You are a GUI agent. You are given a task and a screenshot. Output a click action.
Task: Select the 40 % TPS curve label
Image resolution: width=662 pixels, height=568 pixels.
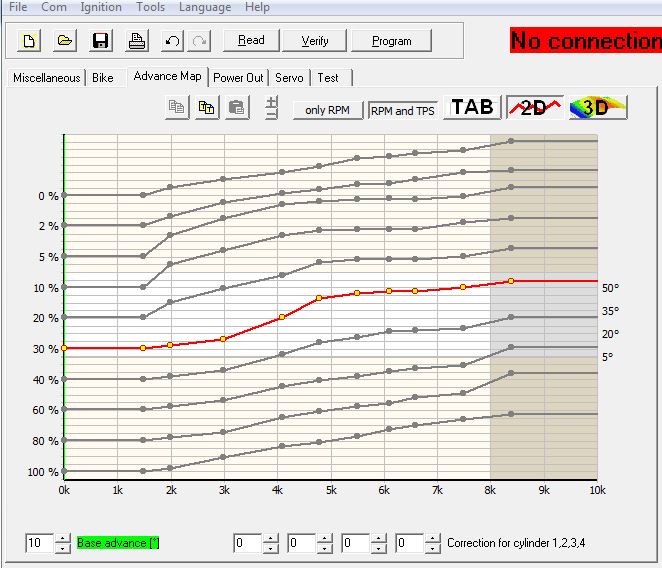(x=46, y=380)
